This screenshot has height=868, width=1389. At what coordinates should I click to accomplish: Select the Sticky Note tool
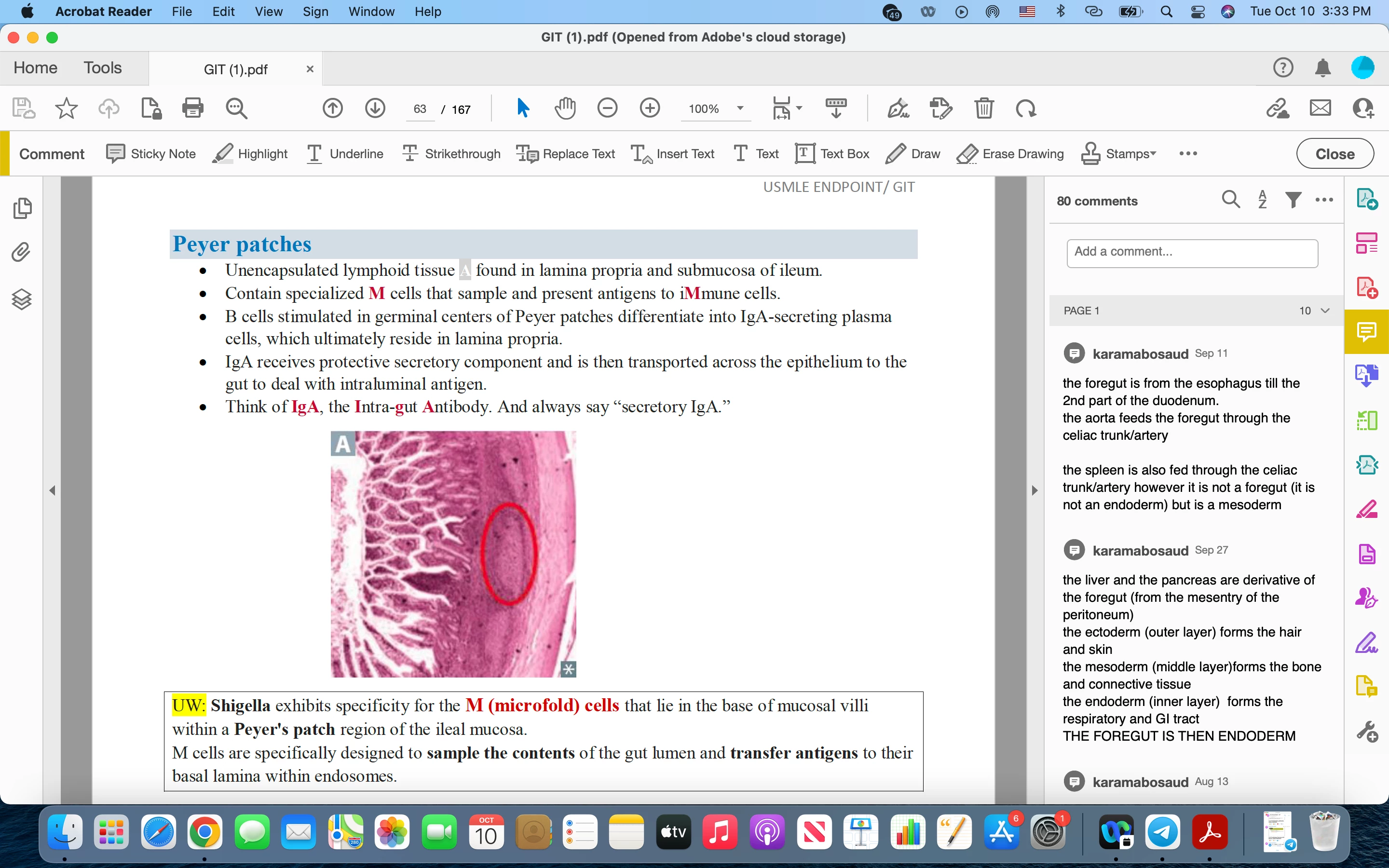click(x=151, y=154)
